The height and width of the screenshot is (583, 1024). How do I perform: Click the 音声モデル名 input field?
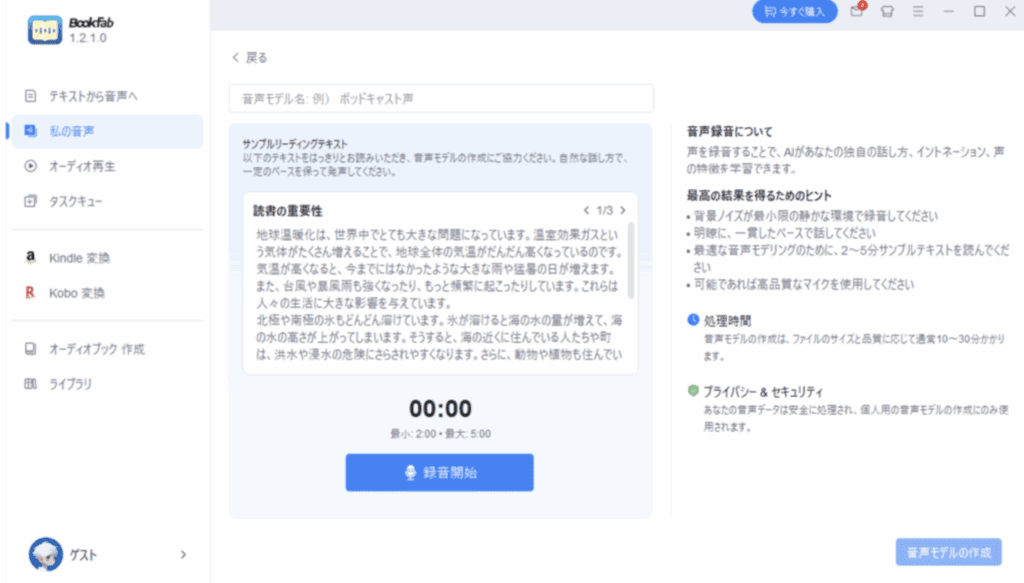(440, 99)
